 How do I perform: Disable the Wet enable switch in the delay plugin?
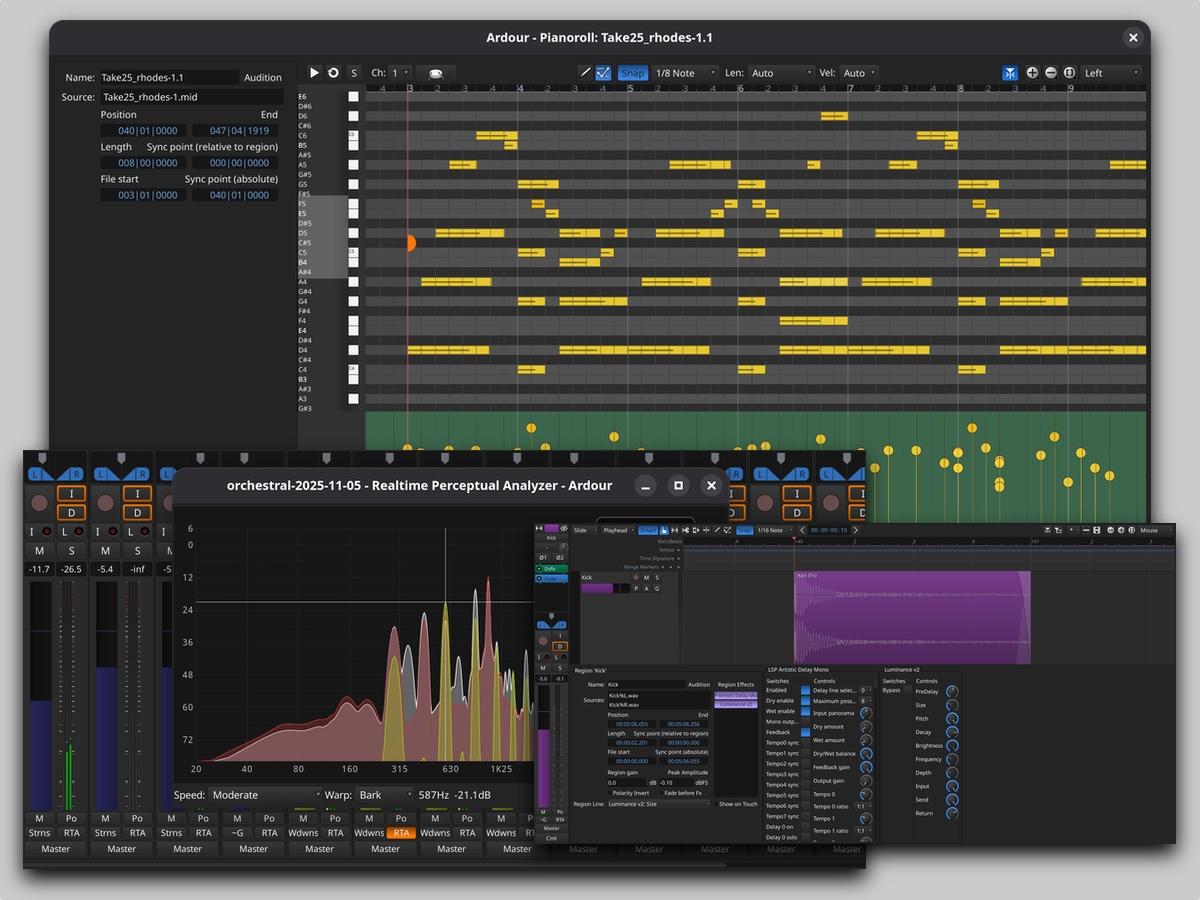(805, 711)
